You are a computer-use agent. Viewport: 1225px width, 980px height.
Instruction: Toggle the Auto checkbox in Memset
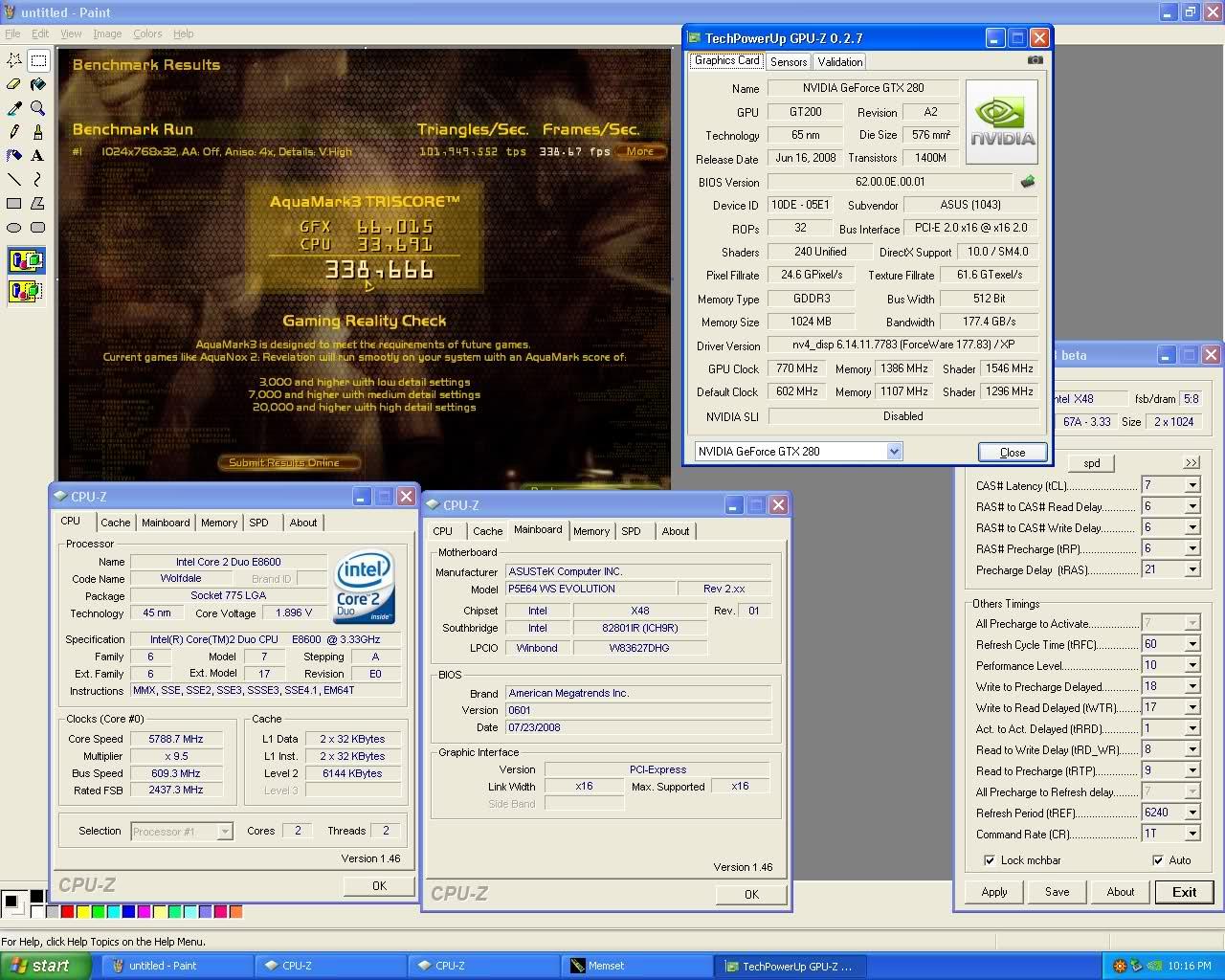[1158, 860]
